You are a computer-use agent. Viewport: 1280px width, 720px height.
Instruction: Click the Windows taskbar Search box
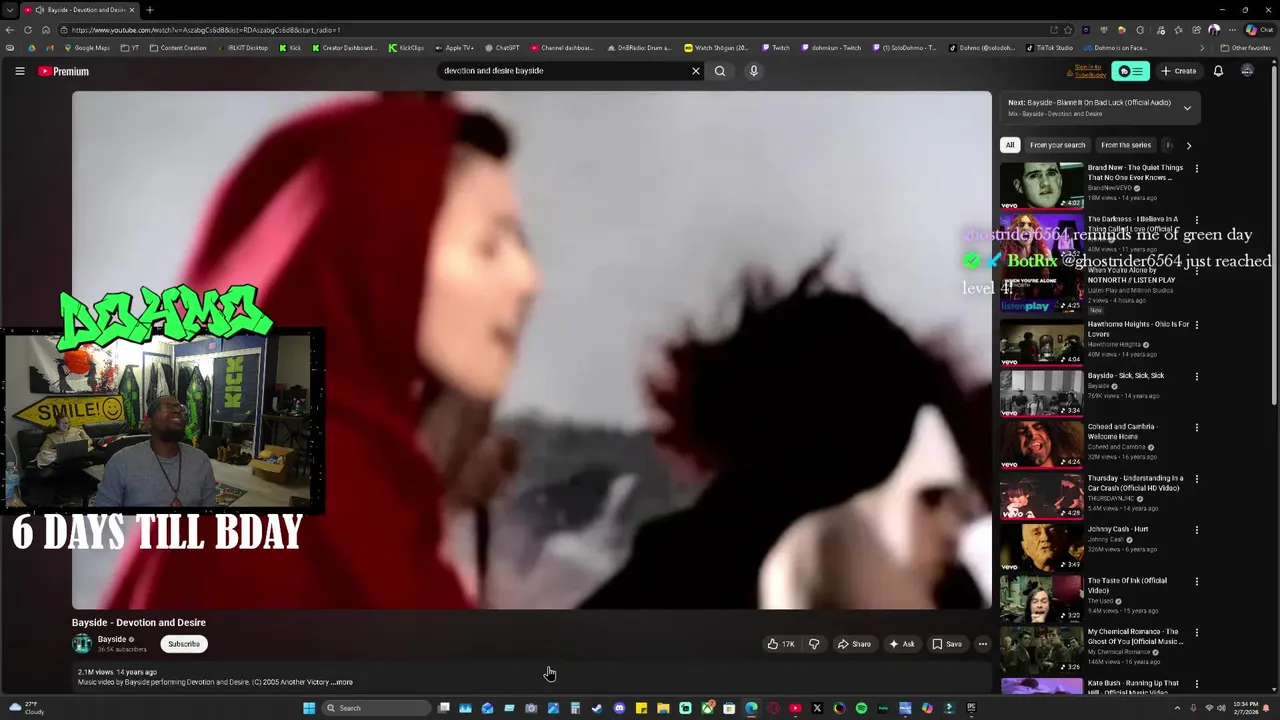(x=376, y=708)
